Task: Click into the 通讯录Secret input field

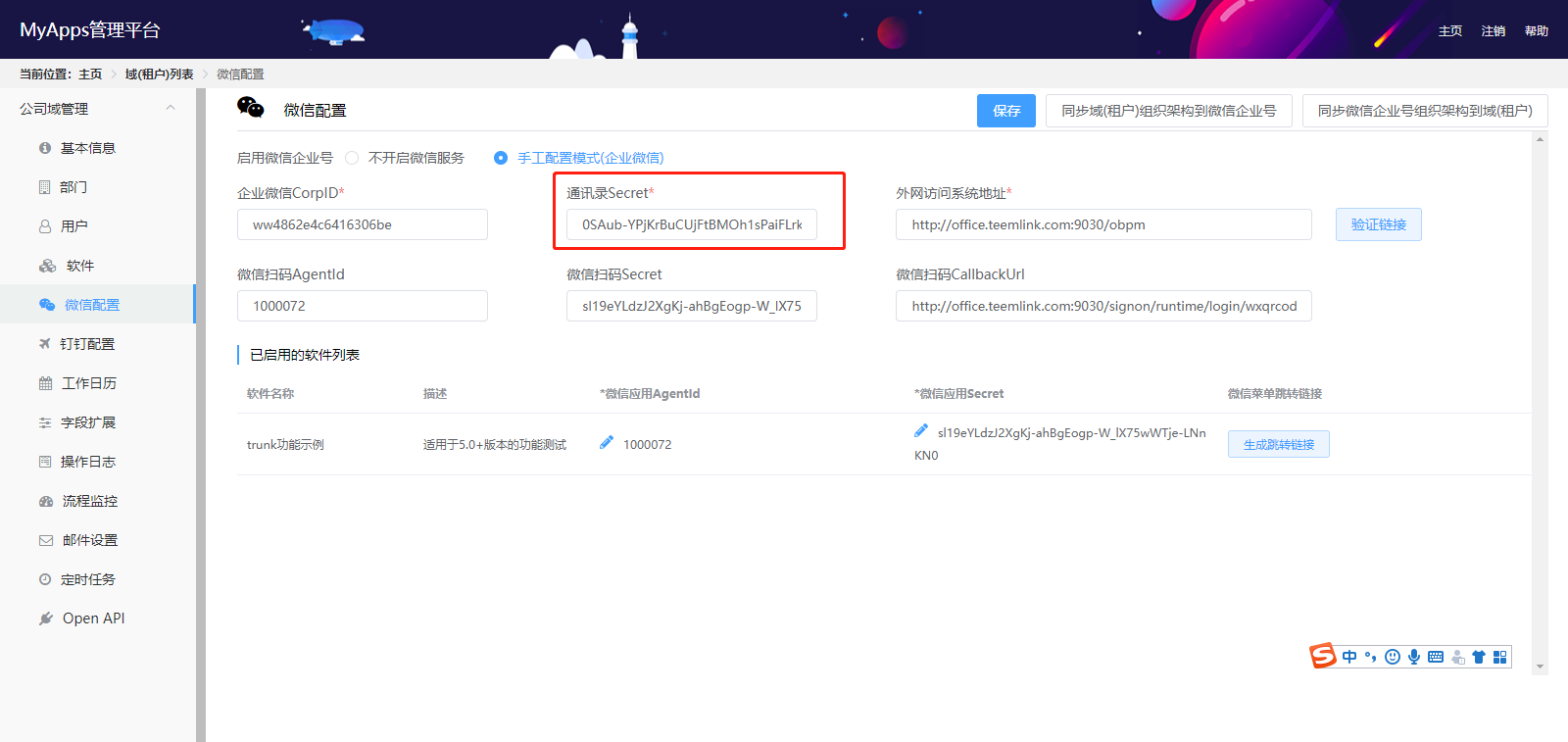Action: [691, 224]
